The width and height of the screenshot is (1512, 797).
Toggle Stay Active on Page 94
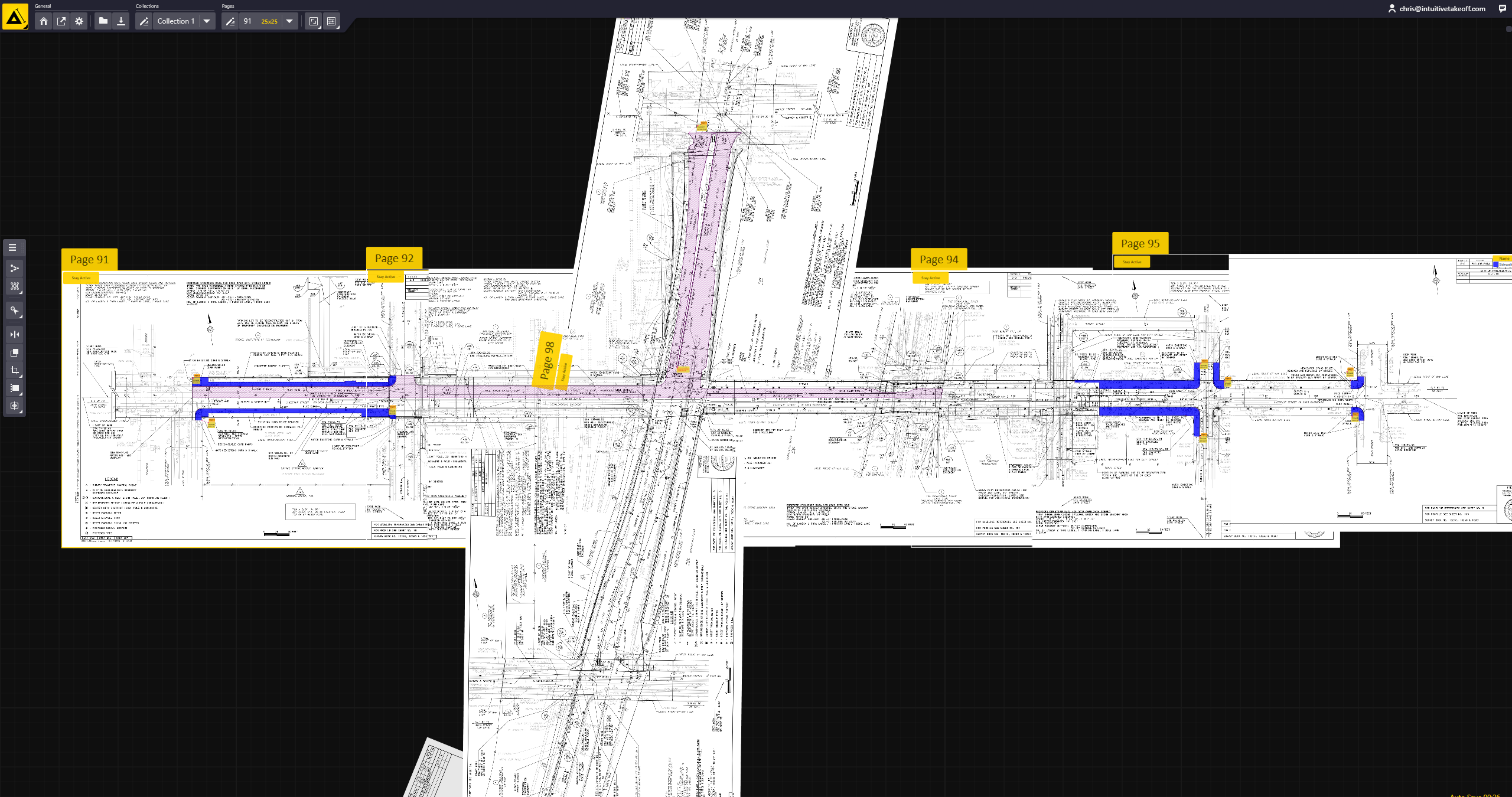tap(930, 277)
